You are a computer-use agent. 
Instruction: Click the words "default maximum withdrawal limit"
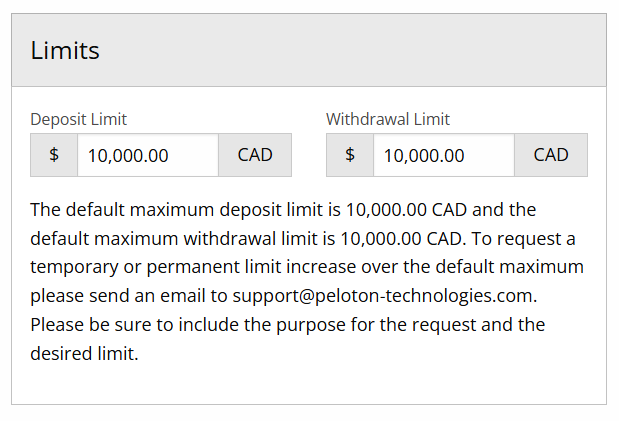183,240
